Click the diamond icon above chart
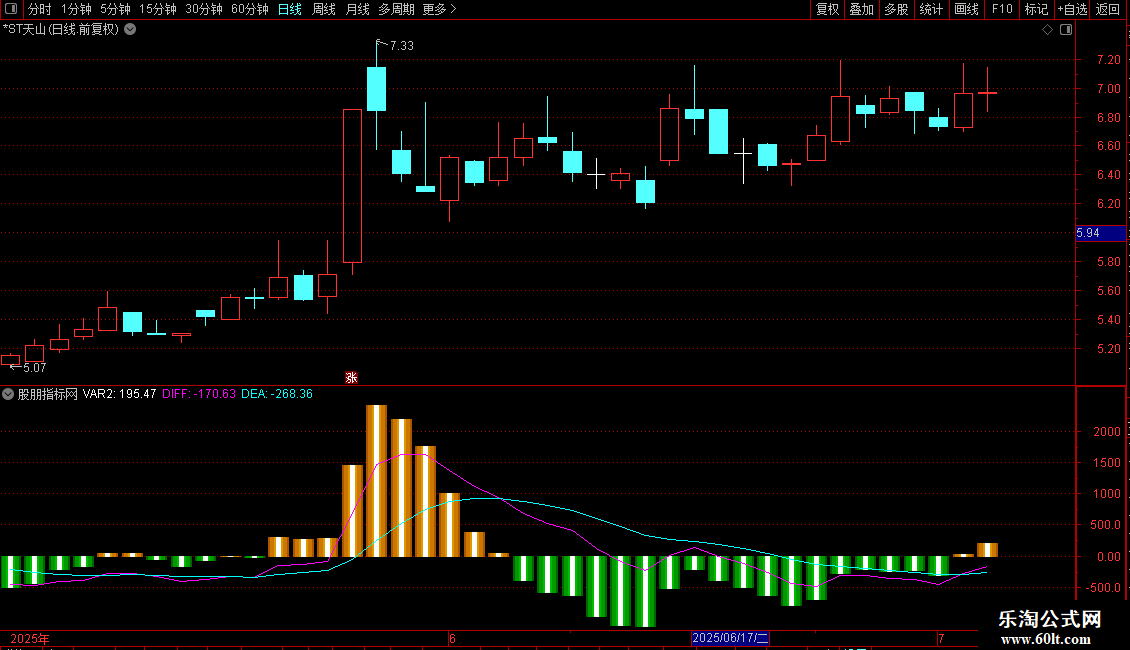The height and width of the screenshot is (650, 1130). point(1048,30)
